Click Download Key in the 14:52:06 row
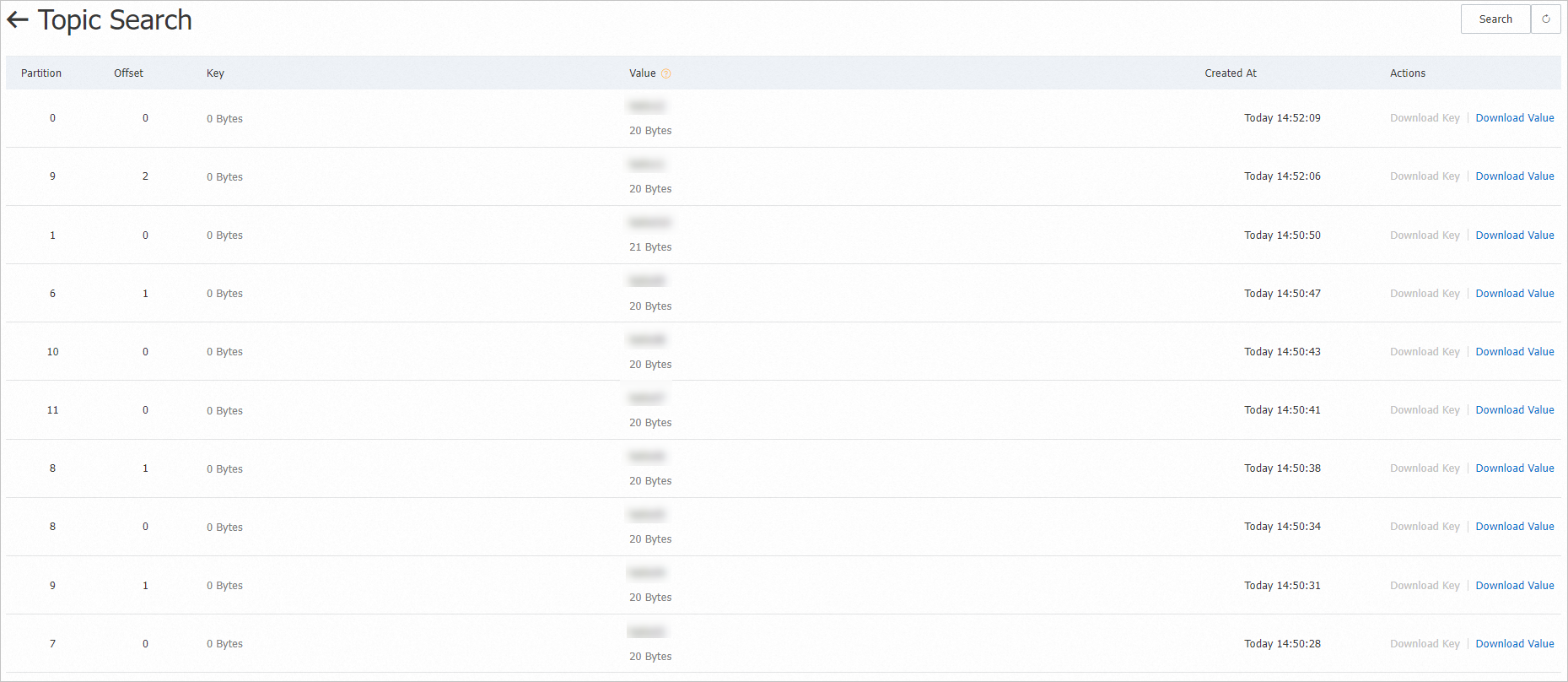The height and width of the screenshot is (682, 1568). click(1425, 176)
